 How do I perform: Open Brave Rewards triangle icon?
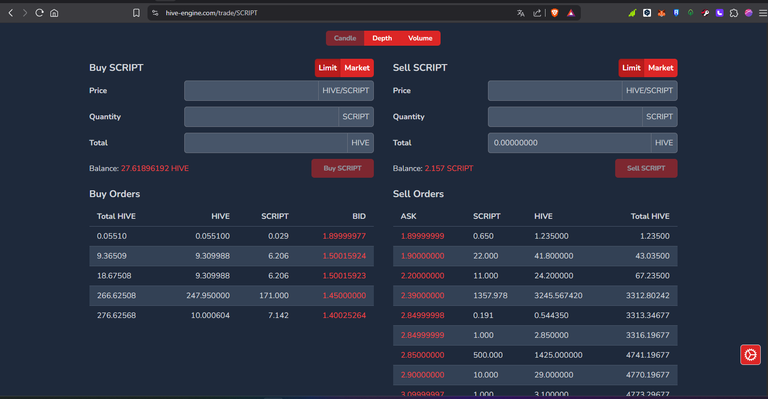point(571,13)
